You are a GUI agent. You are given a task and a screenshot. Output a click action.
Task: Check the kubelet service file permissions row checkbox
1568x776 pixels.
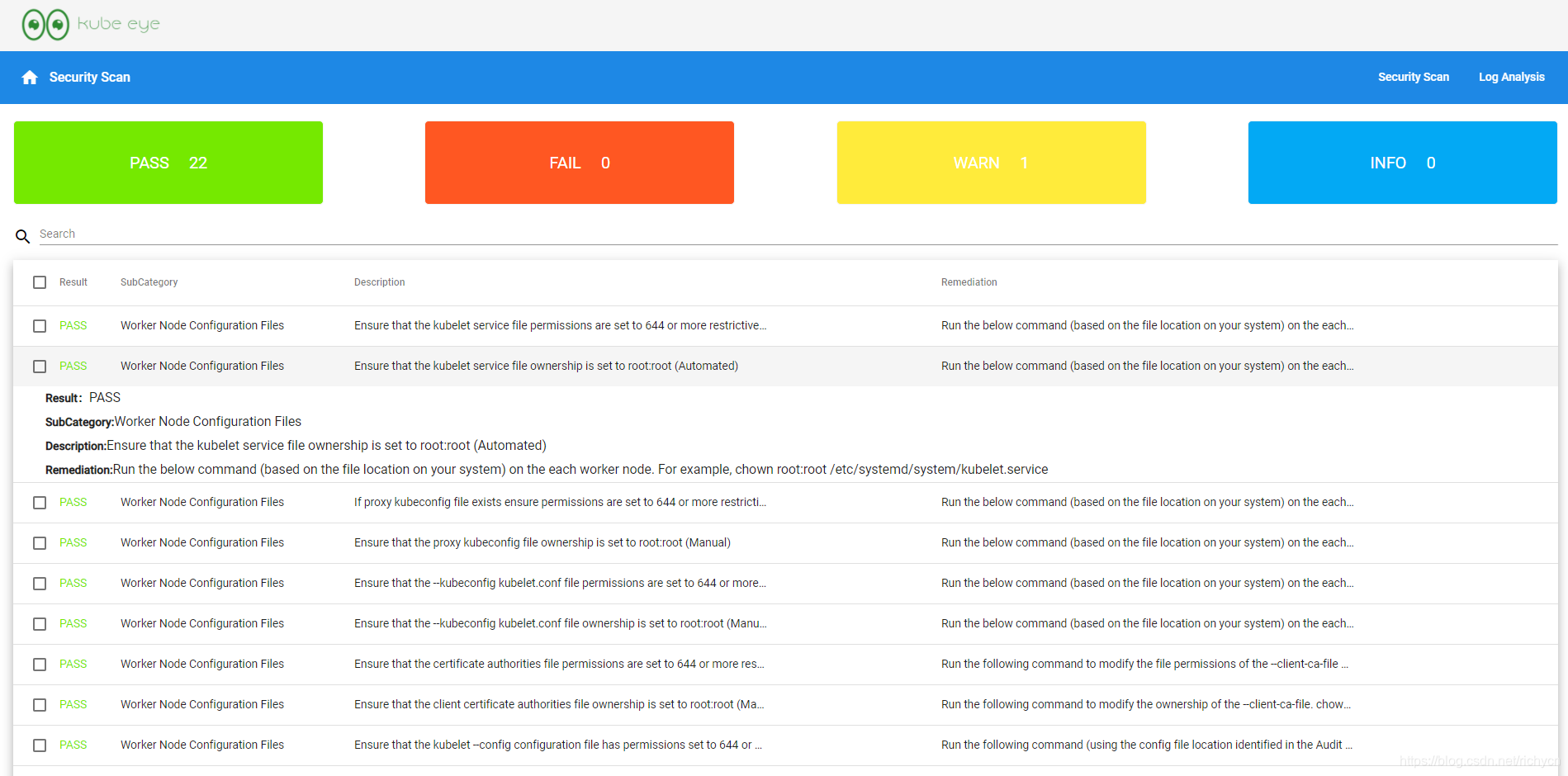pos(40,326)
